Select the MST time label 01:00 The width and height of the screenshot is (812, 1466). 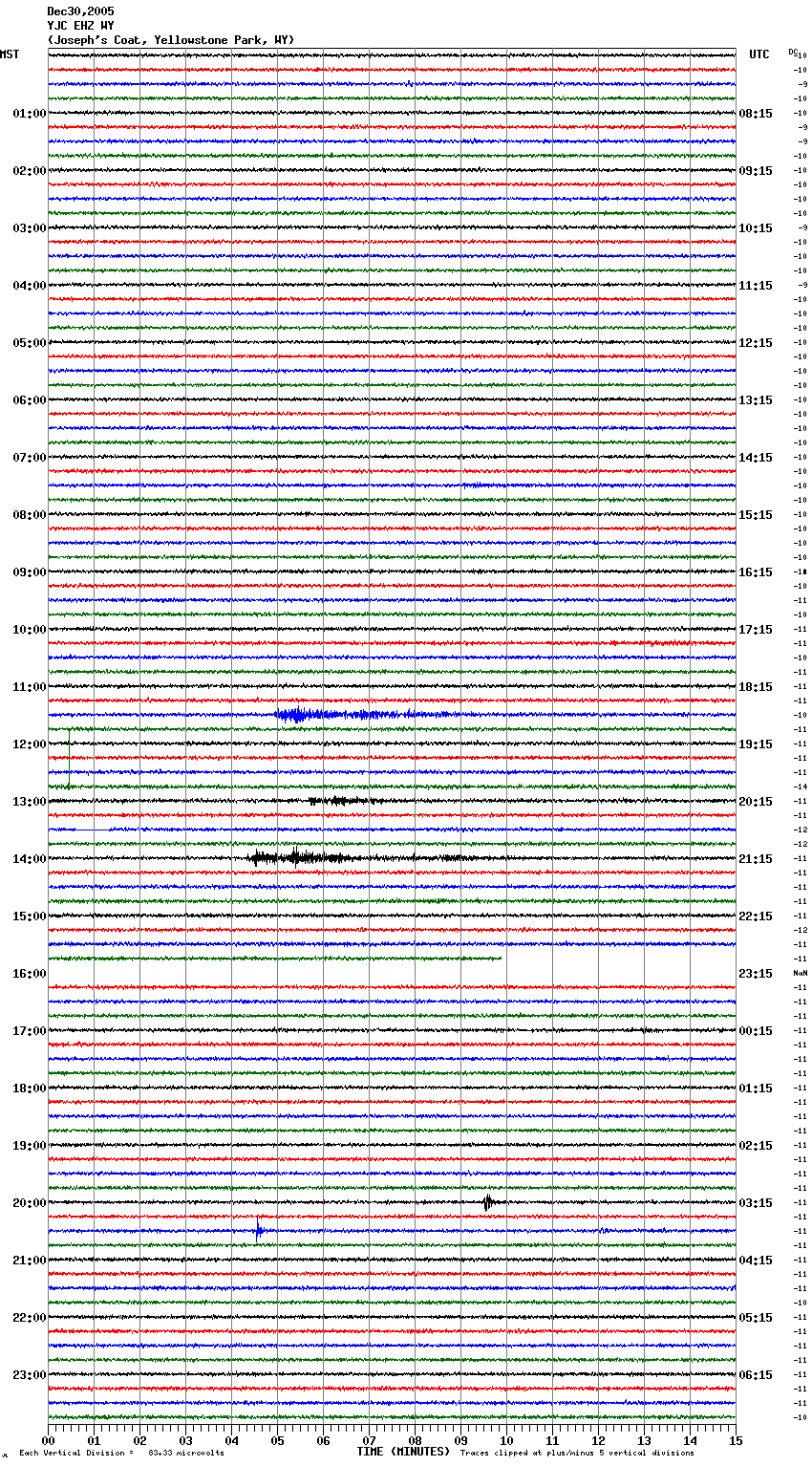click(x=30, y=114)
